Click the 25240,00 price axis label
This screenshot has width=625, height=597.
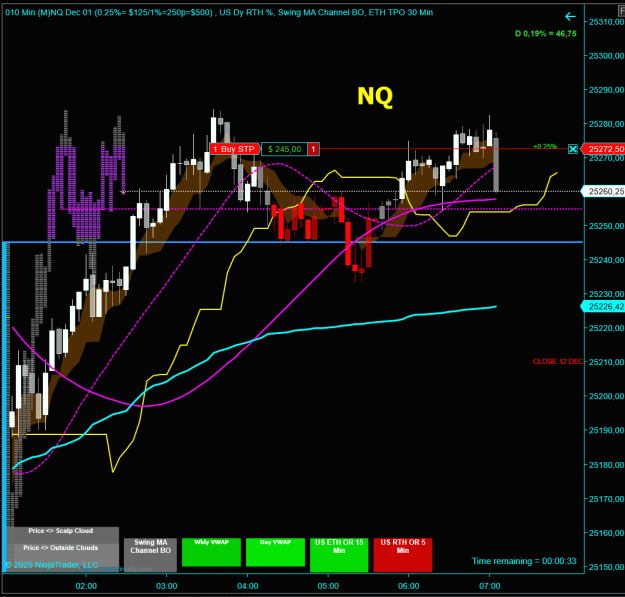[x=607, y=260]
